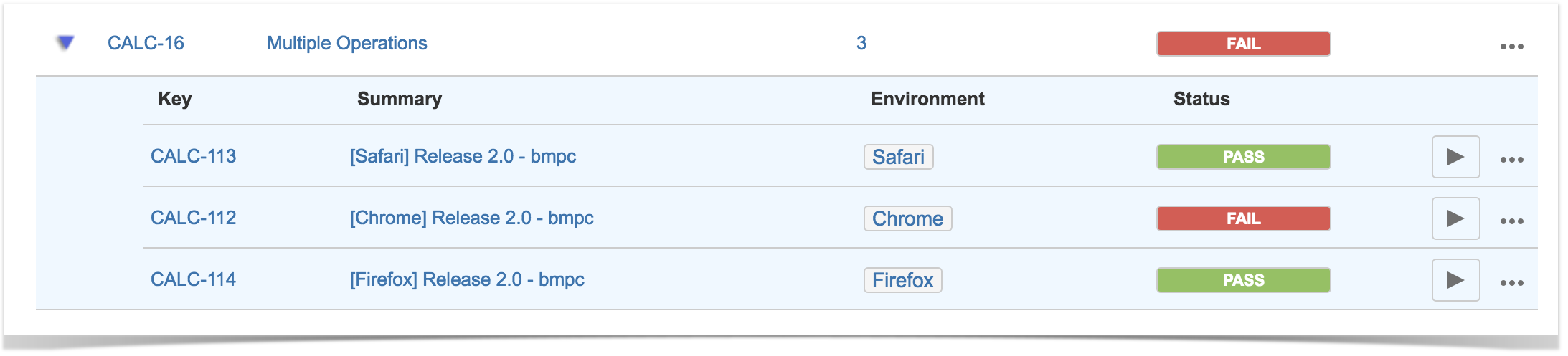Screen dimensions: 1568x356
Task: Run the Chrome test execution play button
Action: pyautogui.click(x=1455, y=218)
